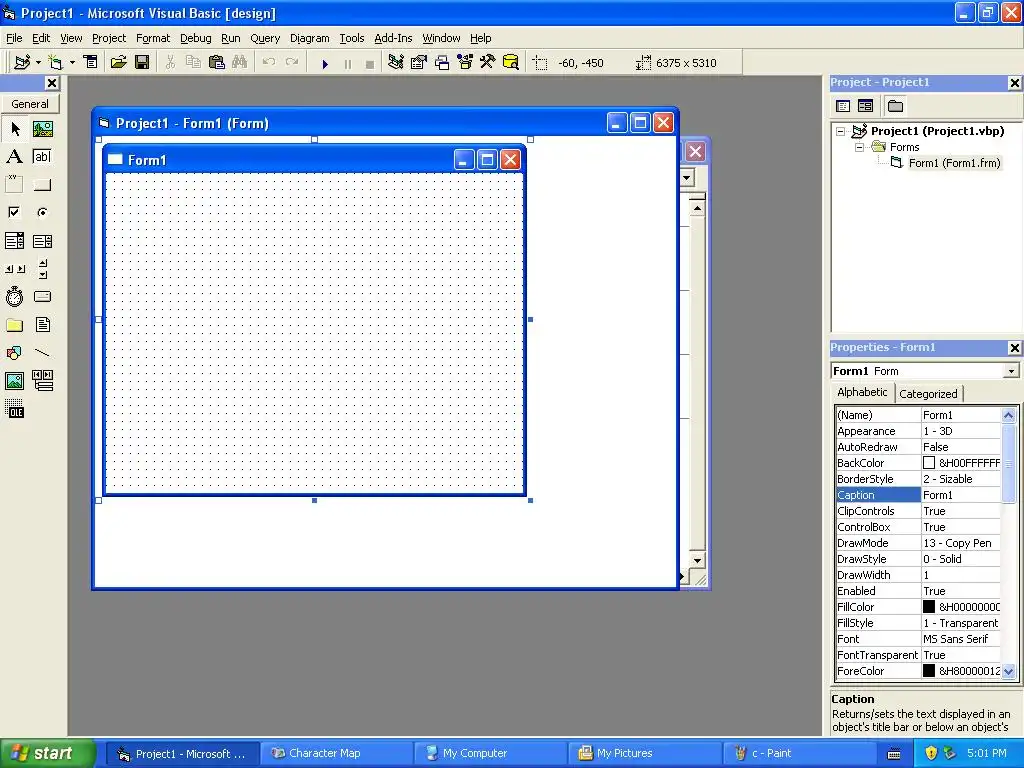Select the Image tool
Viewport: 1024px width, 768px height.
click(x=15, y=380)
